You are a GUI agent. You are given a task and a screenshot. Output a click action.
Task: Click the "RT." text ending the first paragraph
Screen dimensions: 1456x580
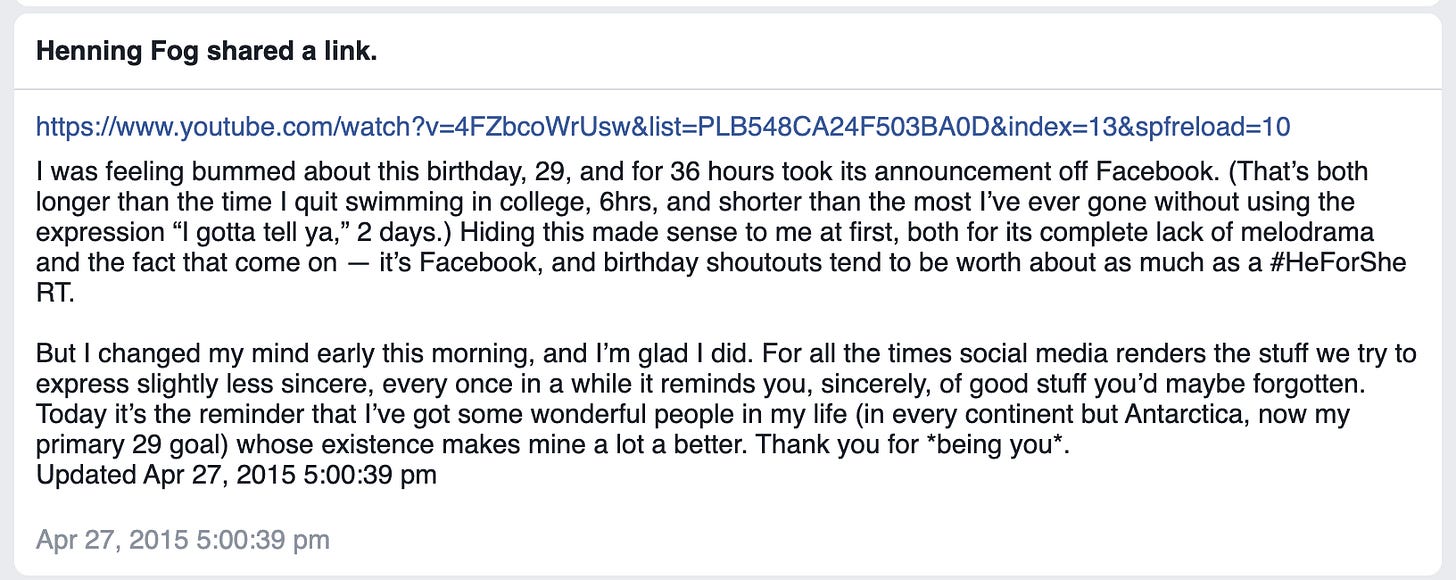coord(52,294)
